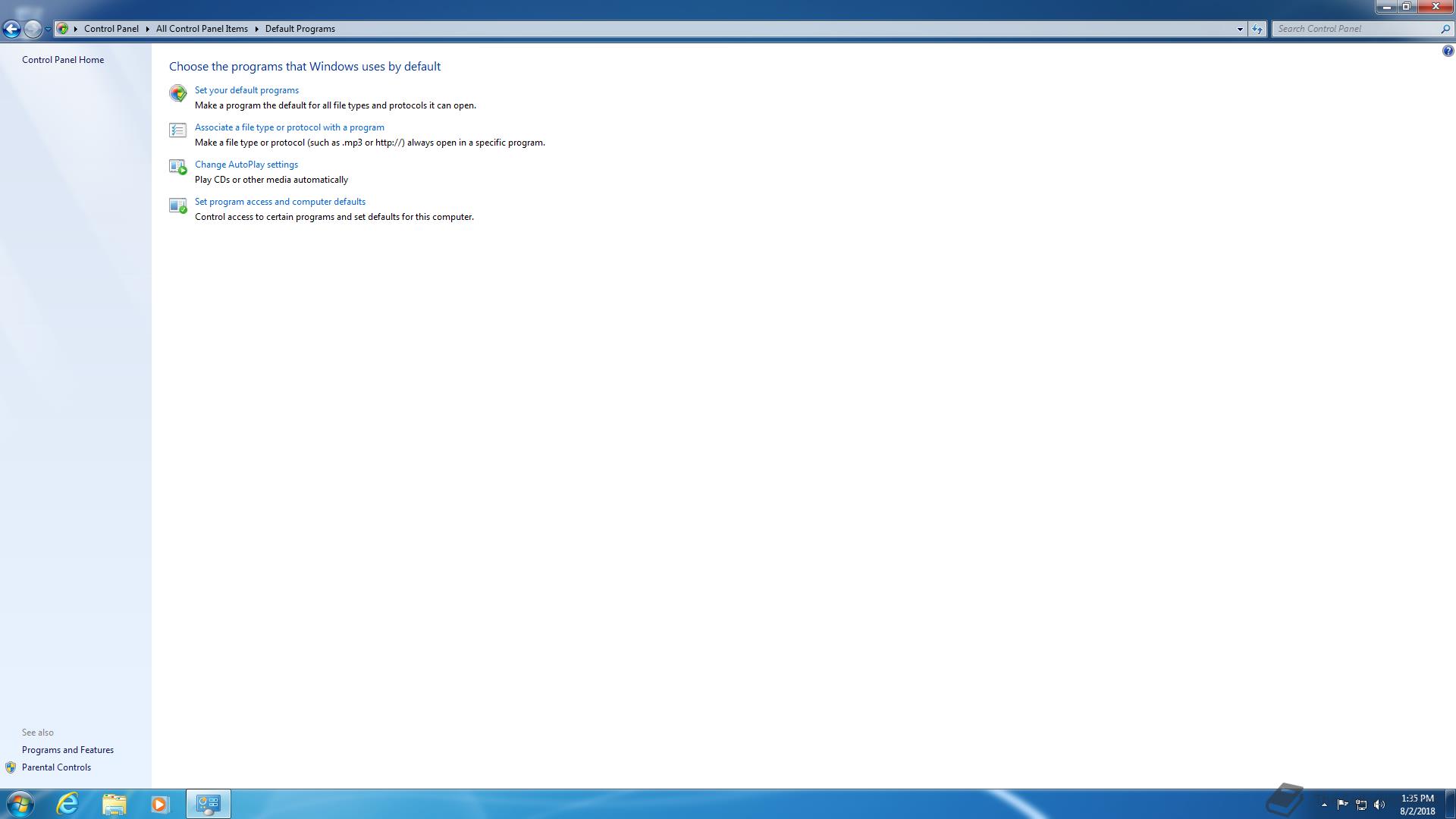This screenshot has width=1456, height=819.
Task: Expand the root arrow before Control Panel breadcrumb
Action: click(x=76, y=29)
